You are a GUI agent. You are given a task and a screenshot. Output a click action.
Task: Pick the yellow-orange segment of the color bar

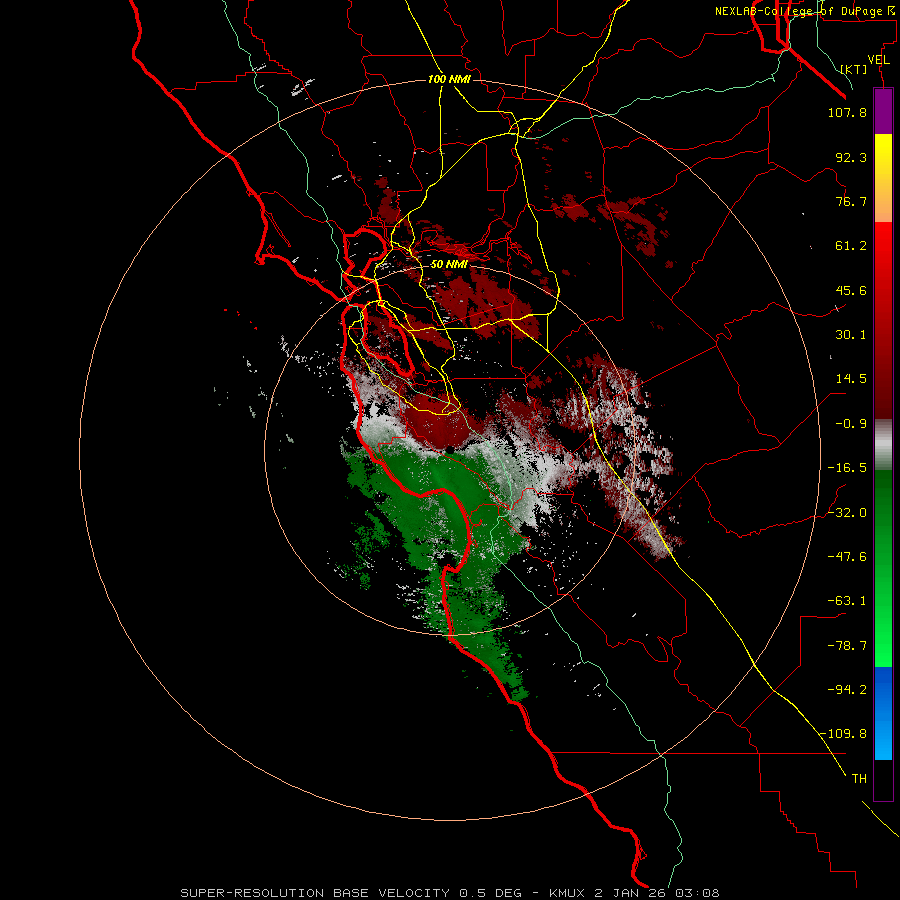click(883, 178)
